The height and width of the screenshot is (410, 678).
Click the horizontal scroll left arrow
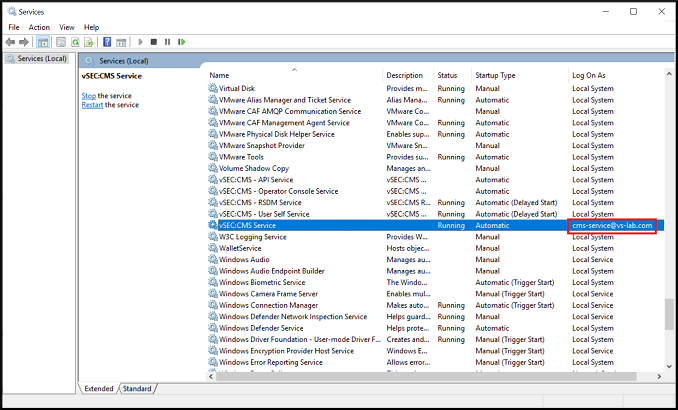(211, 377)
